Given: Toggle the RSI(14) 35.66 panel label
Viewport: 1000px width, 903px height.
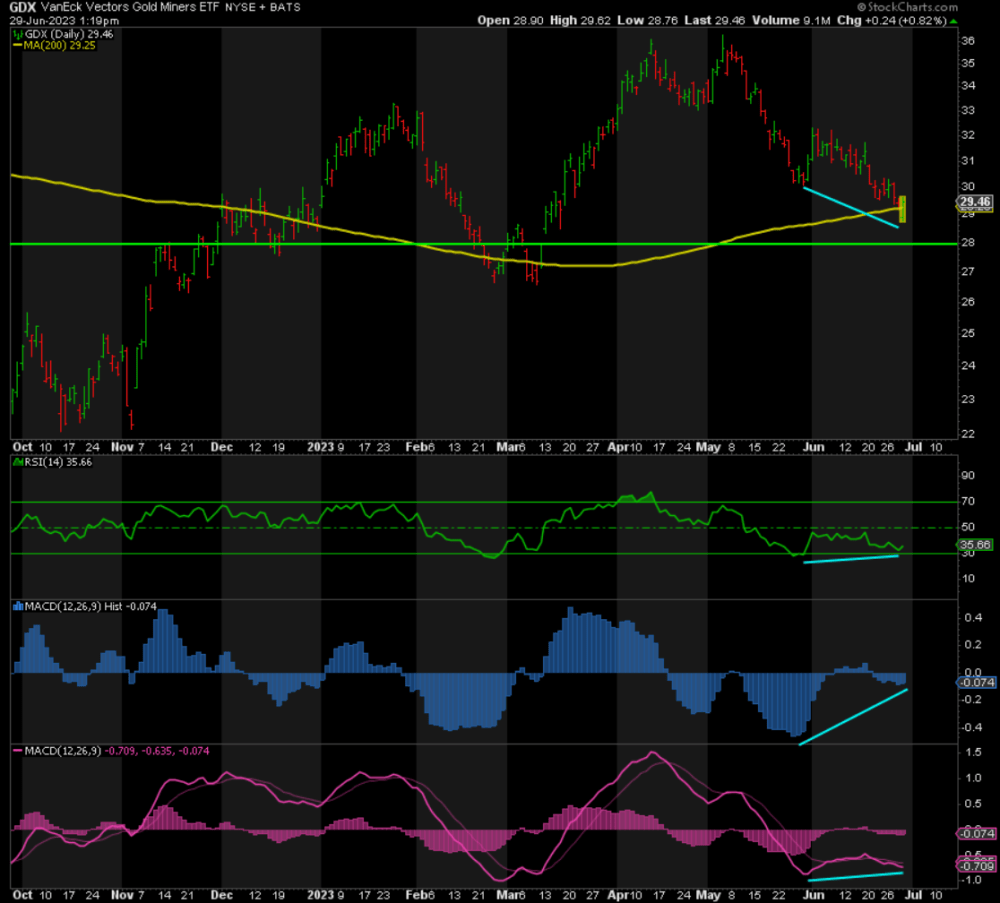Looking at the screenshot, I should click(x=58, y=462).
